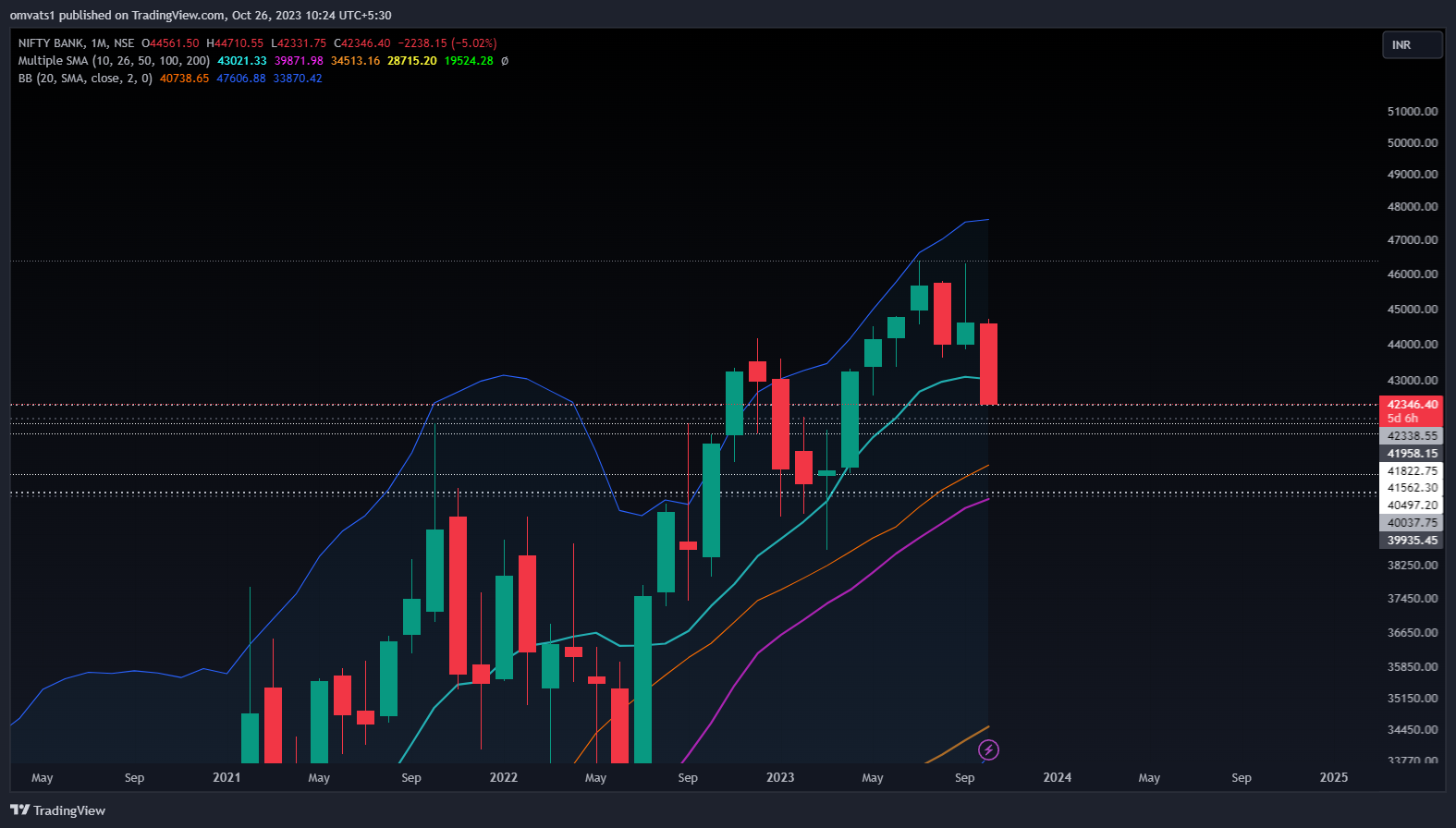Click the BB basis value 40738.65
The image size is (1456, 828).
(185, 79)
